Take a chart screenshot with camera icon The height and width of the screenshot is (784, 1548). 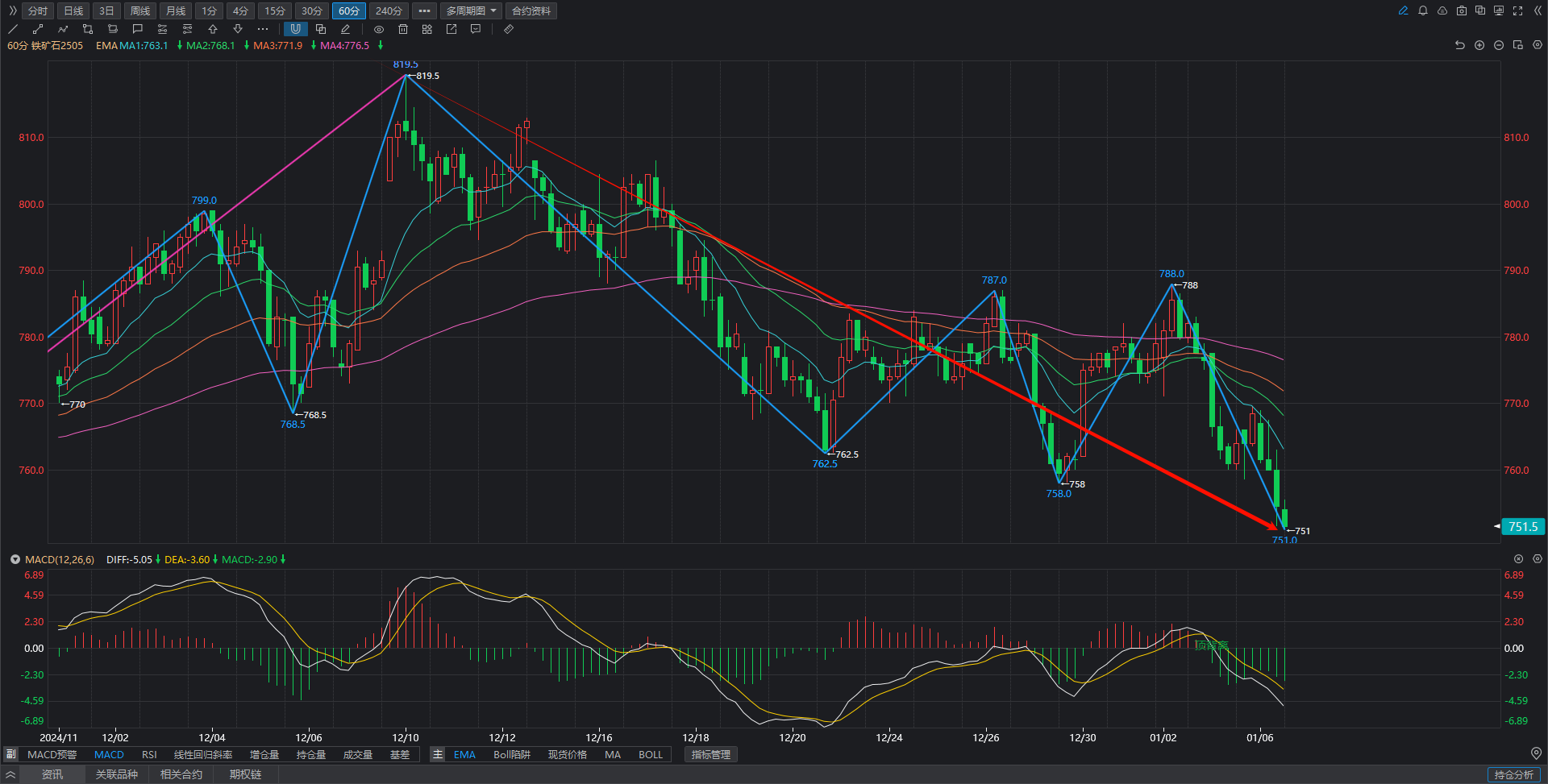[1462, 10]
